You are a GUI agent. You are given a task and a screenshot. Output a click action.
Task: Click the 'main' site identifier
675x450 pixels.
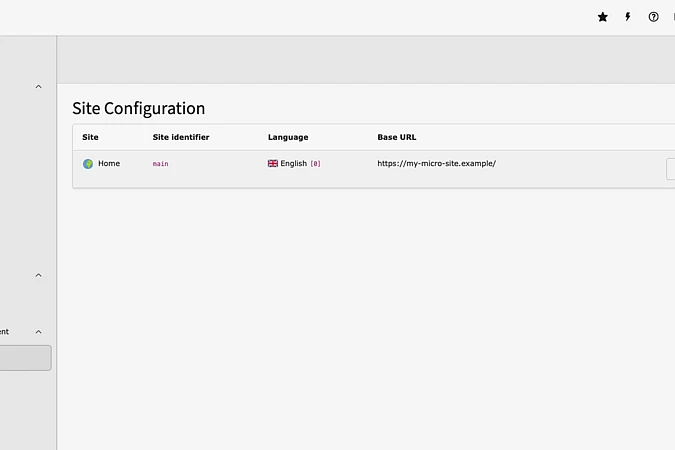point(160,164)
